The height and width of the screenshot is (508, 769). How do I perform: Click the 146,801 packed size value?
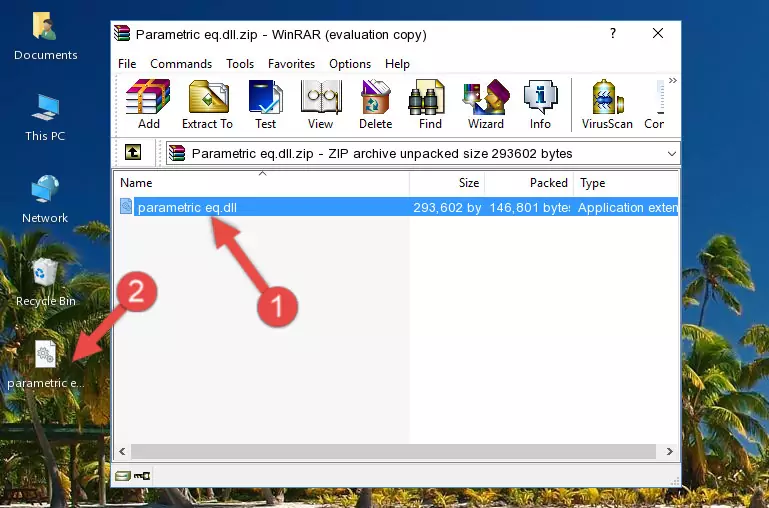[530, 207]
